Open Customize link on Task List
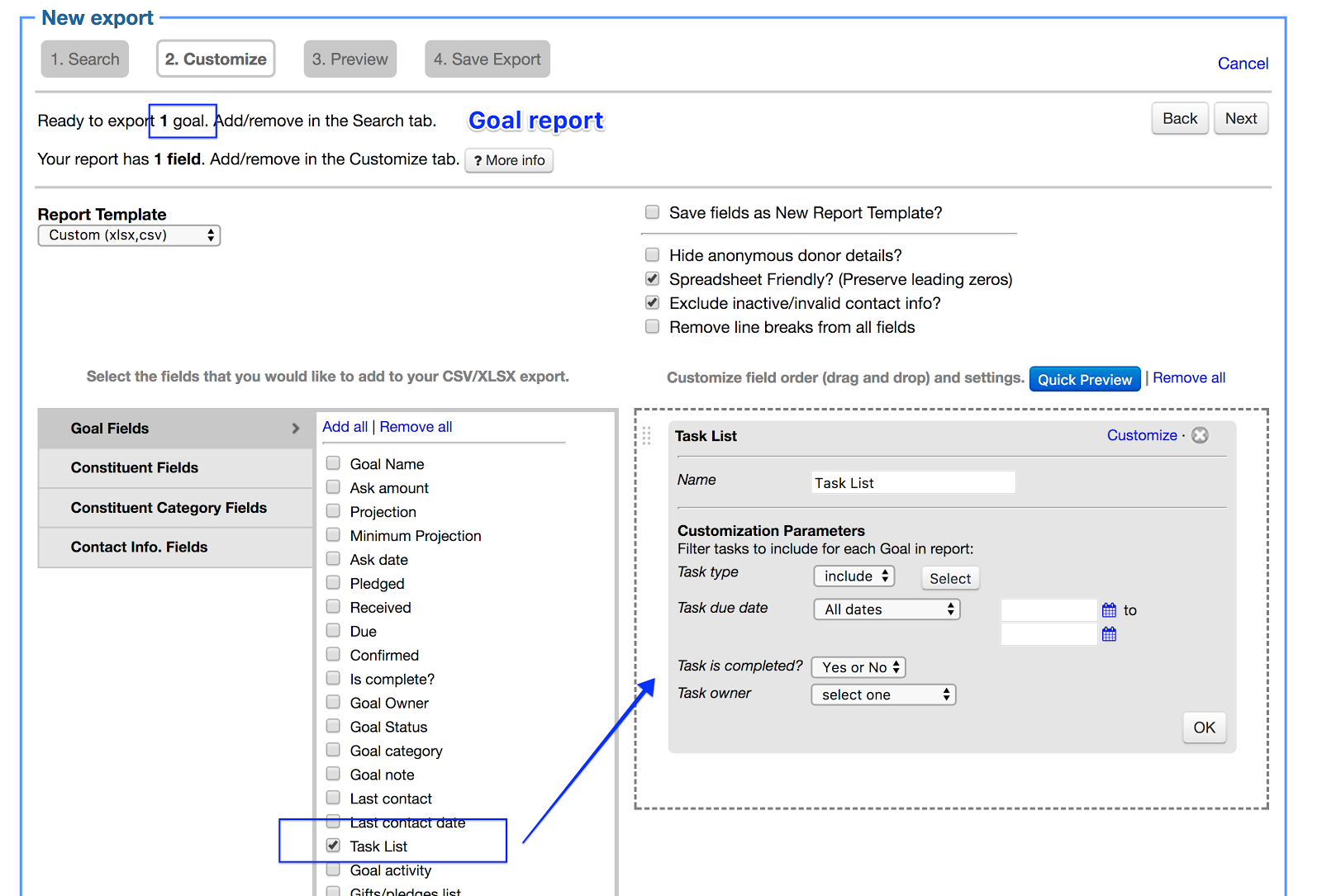Viewport: 1322px width, 896px height. tap(1142, 435)
